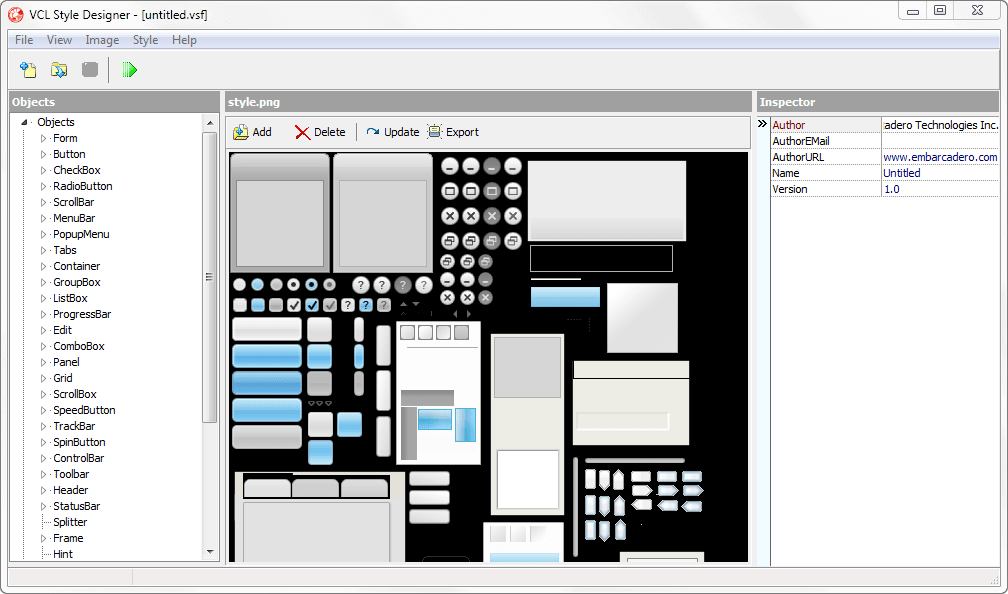Select the Hint item in Objects tree

coord(63,554)
